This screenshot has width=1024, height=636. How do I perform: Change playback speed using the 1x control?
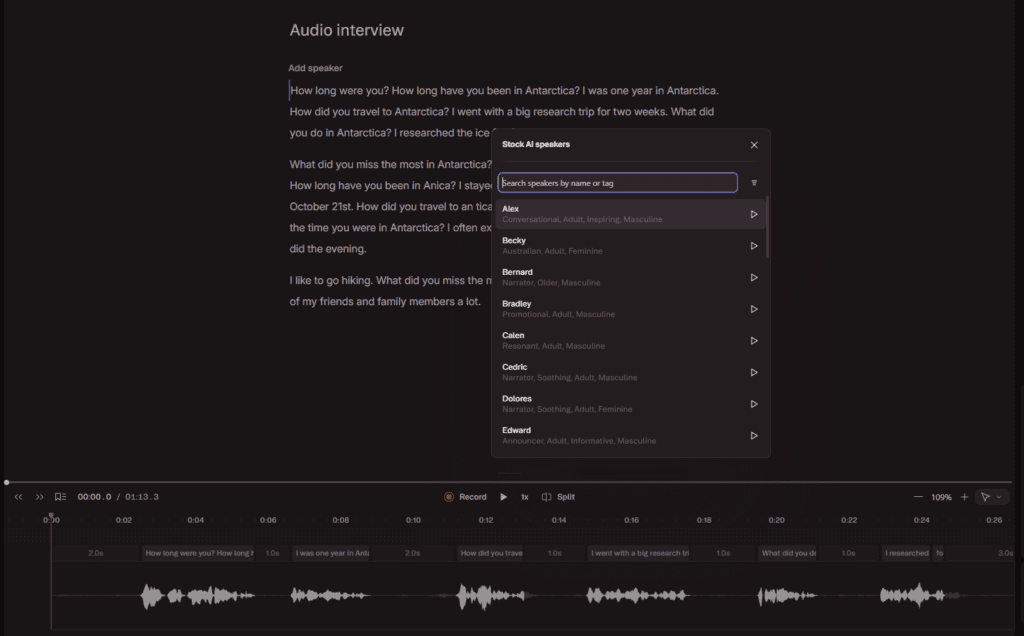pos(524,496)
